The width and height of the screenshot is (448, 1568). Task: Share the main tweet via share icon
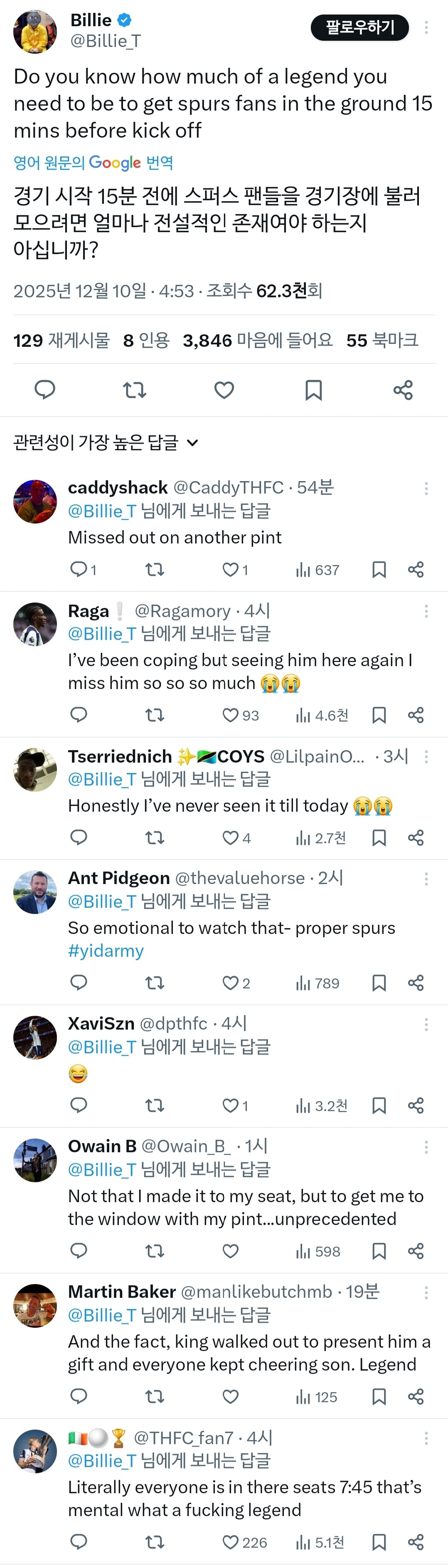click(x=403, y=390)
